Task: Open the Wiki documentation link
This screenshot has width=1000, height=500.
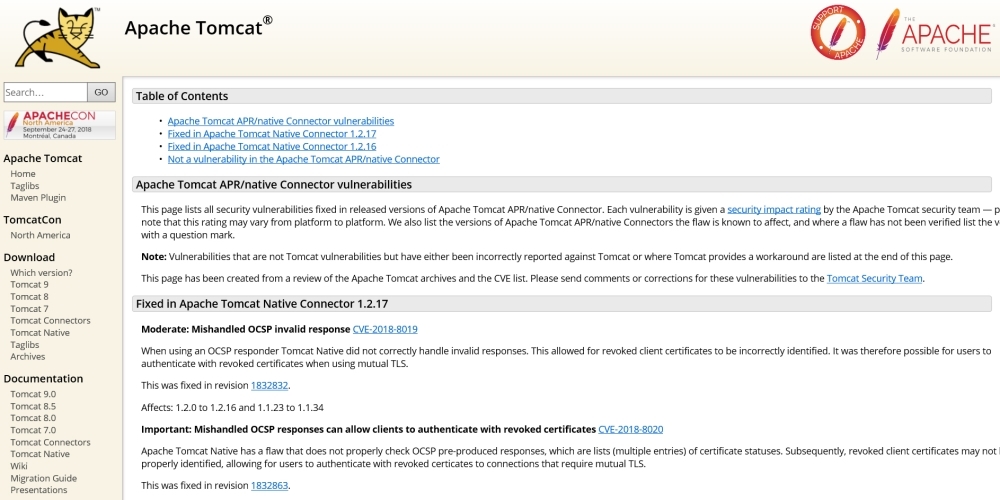Action: pos(19,466)
